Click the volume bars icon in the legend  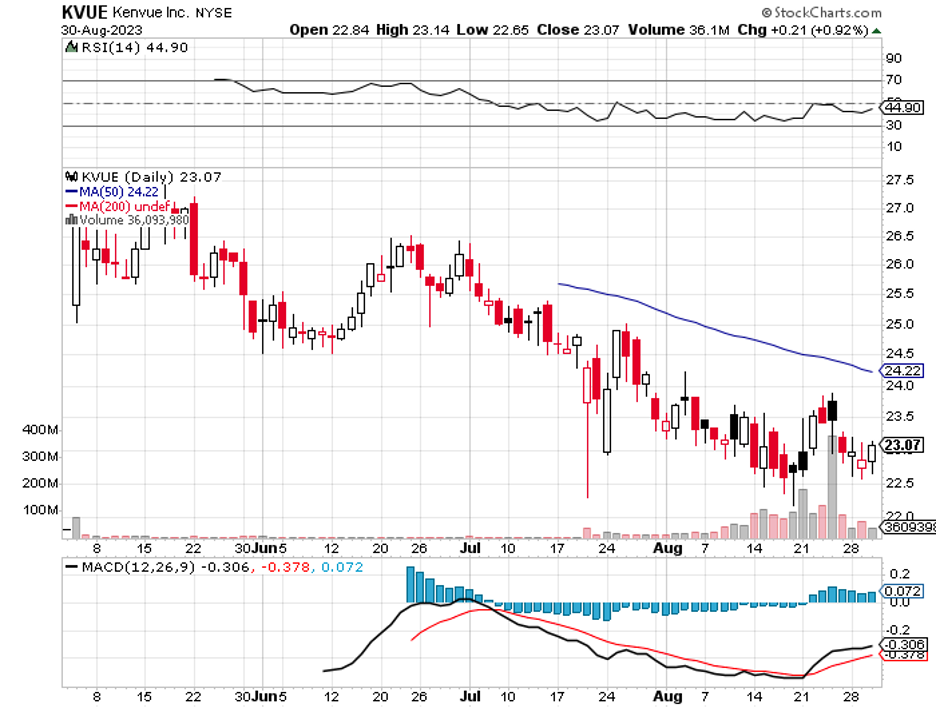[x=71, y=220]
